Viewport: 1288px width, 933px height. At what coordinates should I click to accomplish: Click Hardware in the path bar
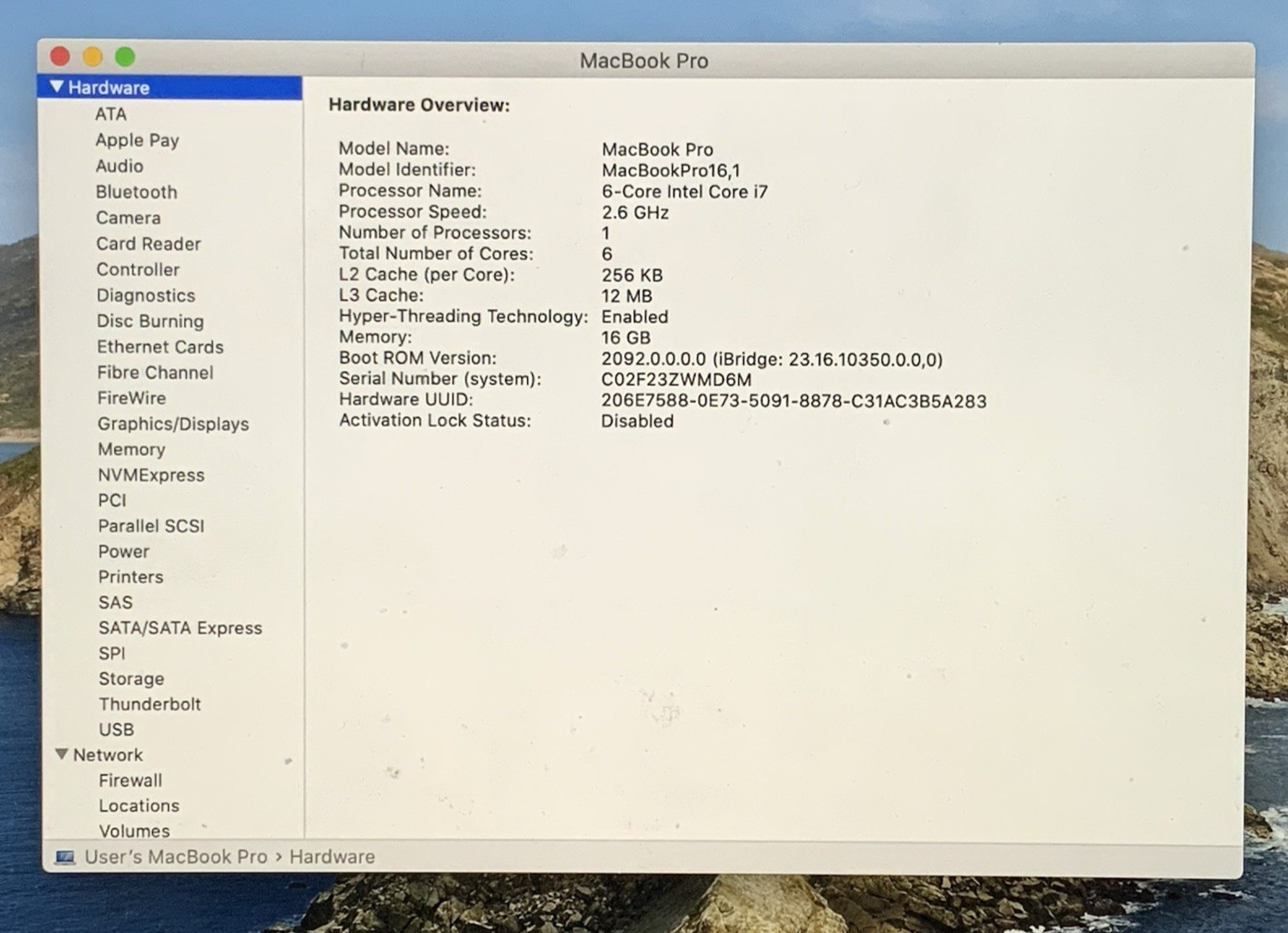332,857
